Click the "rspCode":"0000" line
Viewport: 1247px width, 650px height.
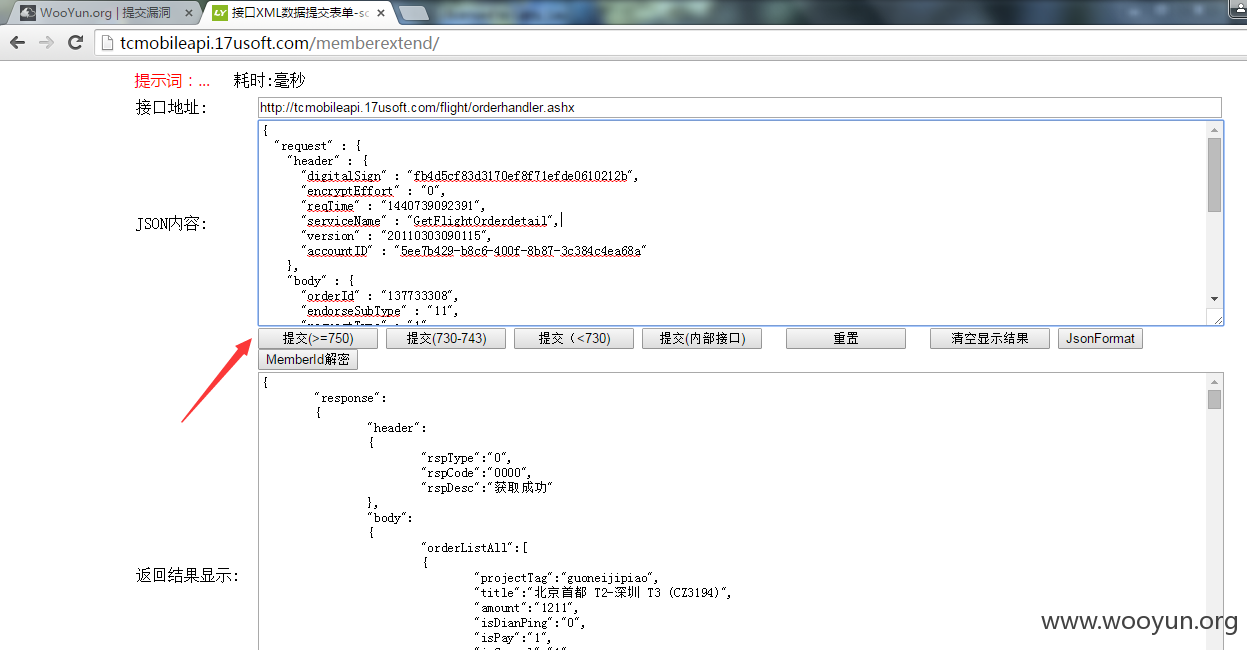click(476, 472)
